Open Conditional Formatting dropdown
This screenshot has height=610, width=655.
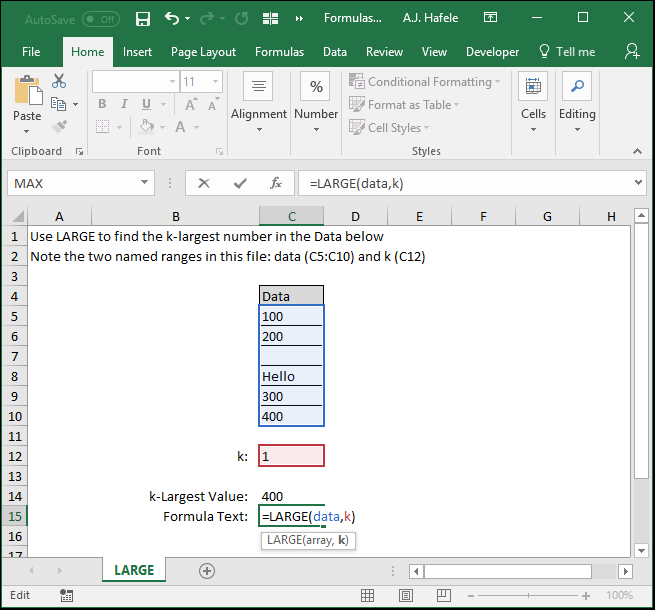point(424,81)
